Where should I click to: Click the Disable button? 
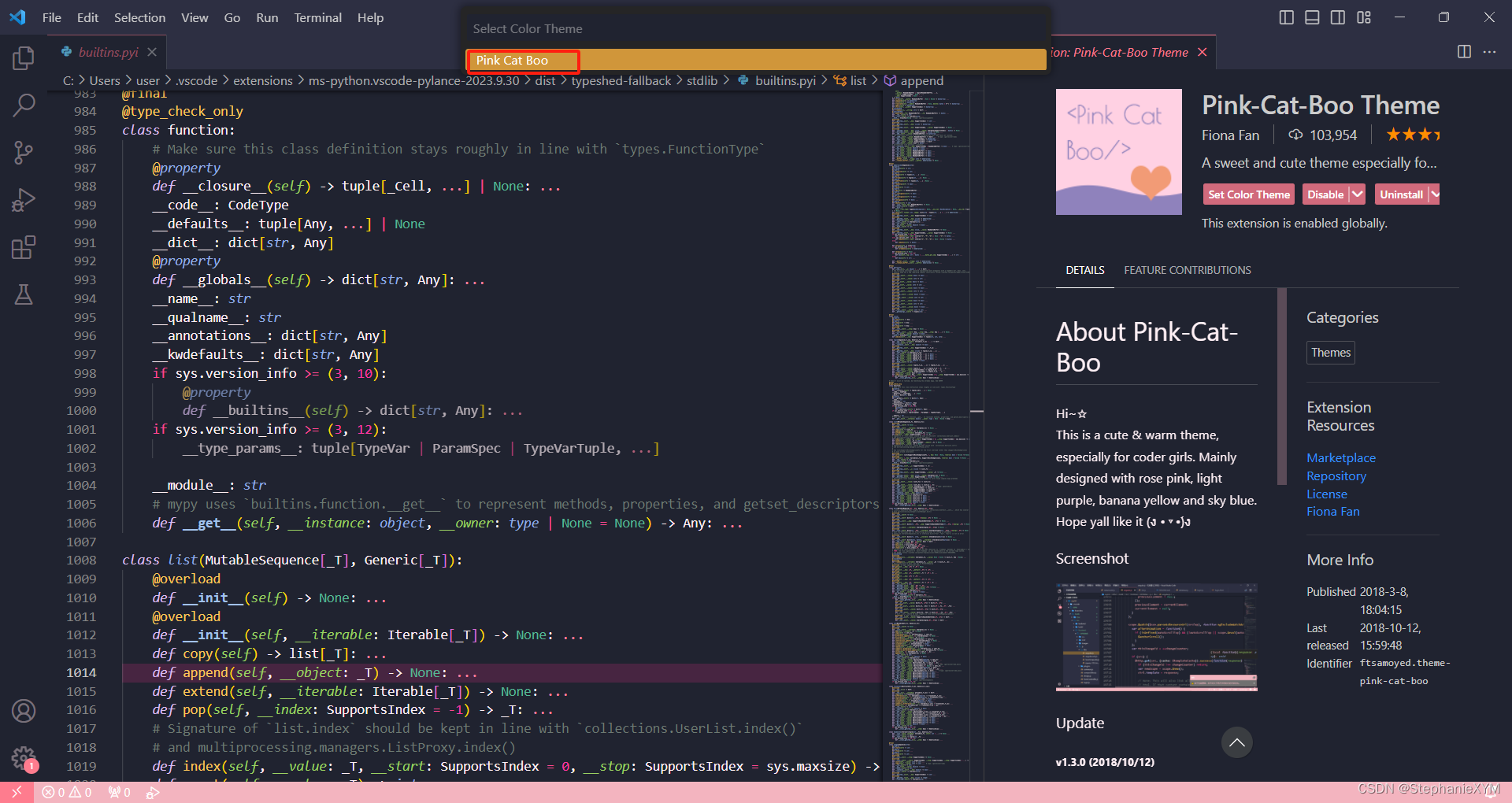pos(1325,194)
